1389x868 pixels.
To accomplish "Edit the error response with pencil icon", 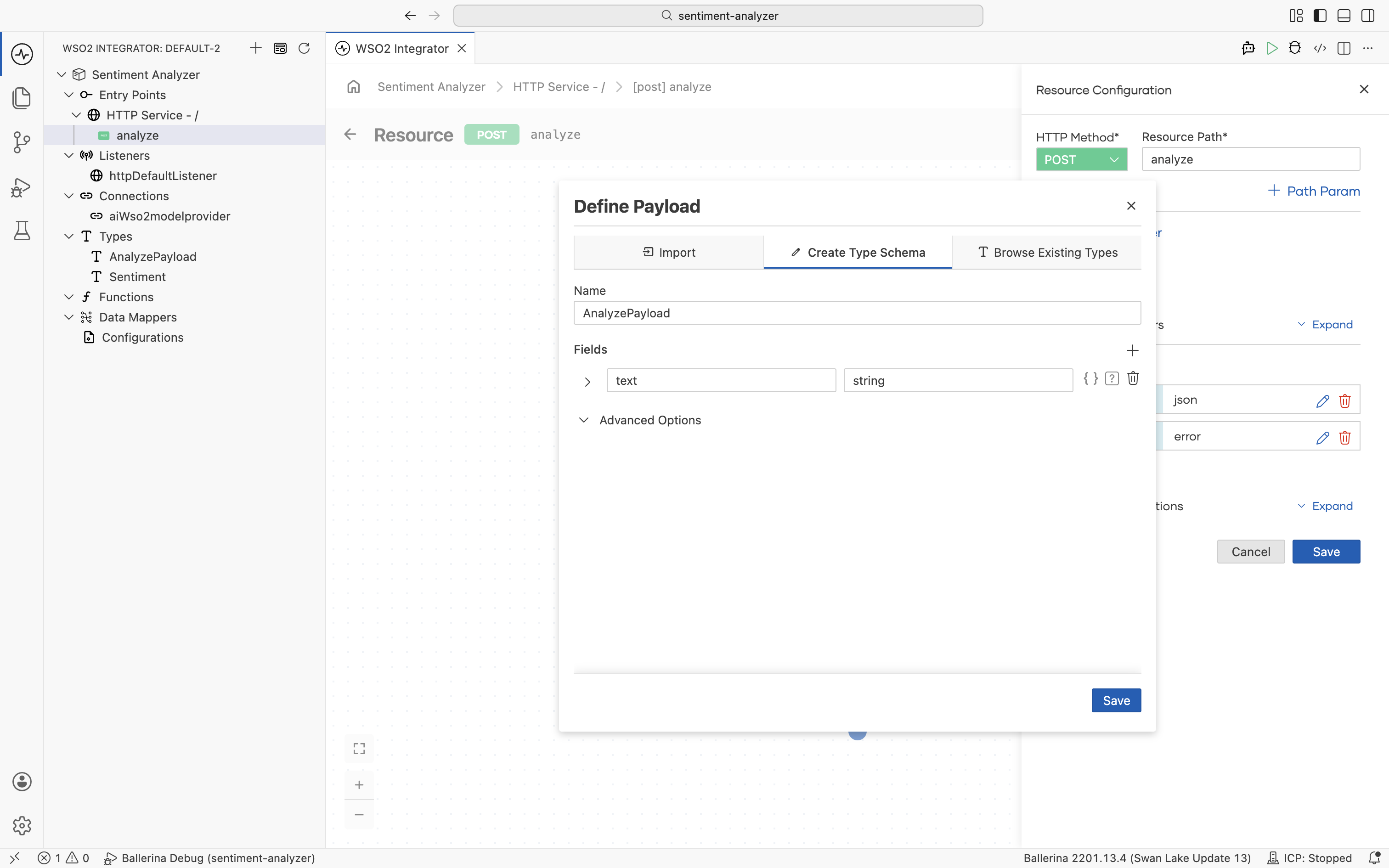I will click(1322, 437).
